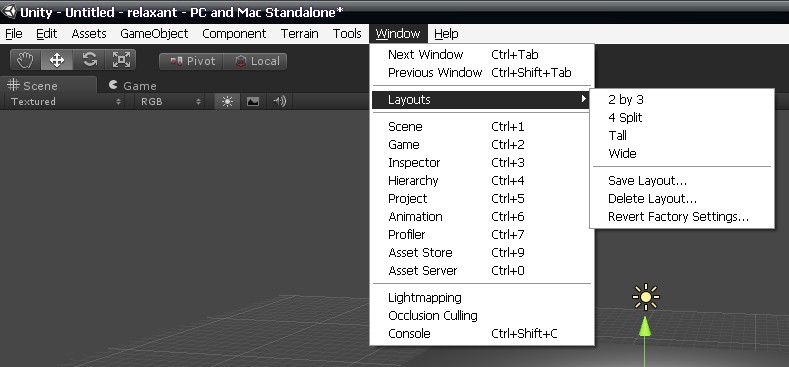Screen dimensions: 789x367
Task: Switch to the Scene tab
Action: [48, 85]
